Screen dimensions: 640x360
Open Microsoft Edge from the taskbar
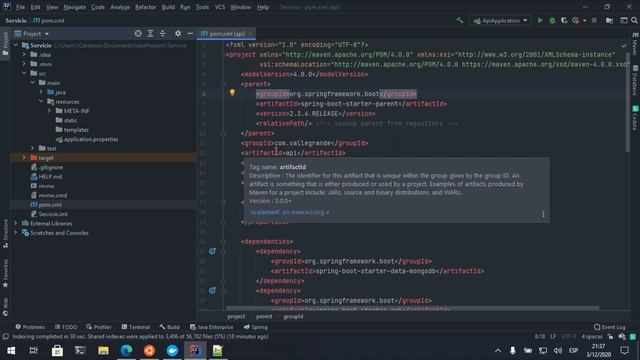pyautogui.click(x=126, y=350)
